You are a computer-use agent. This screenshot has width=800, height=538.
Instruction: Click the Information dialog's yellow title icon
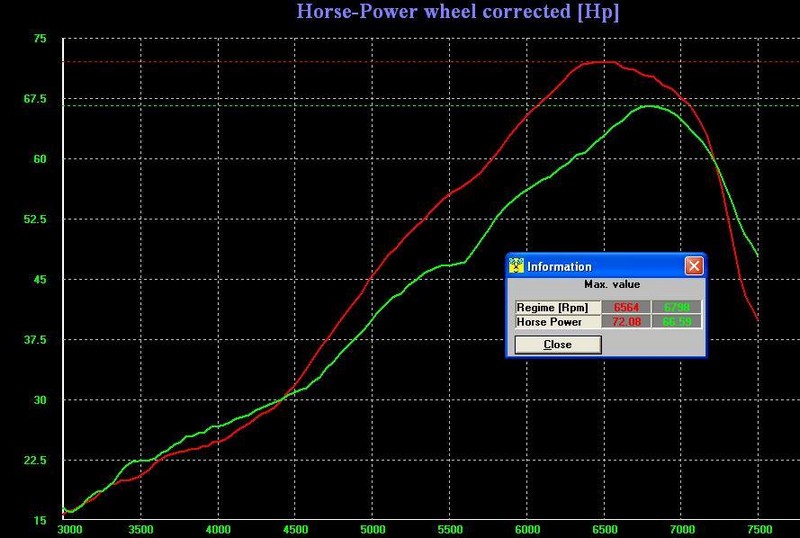coord(516,266)
